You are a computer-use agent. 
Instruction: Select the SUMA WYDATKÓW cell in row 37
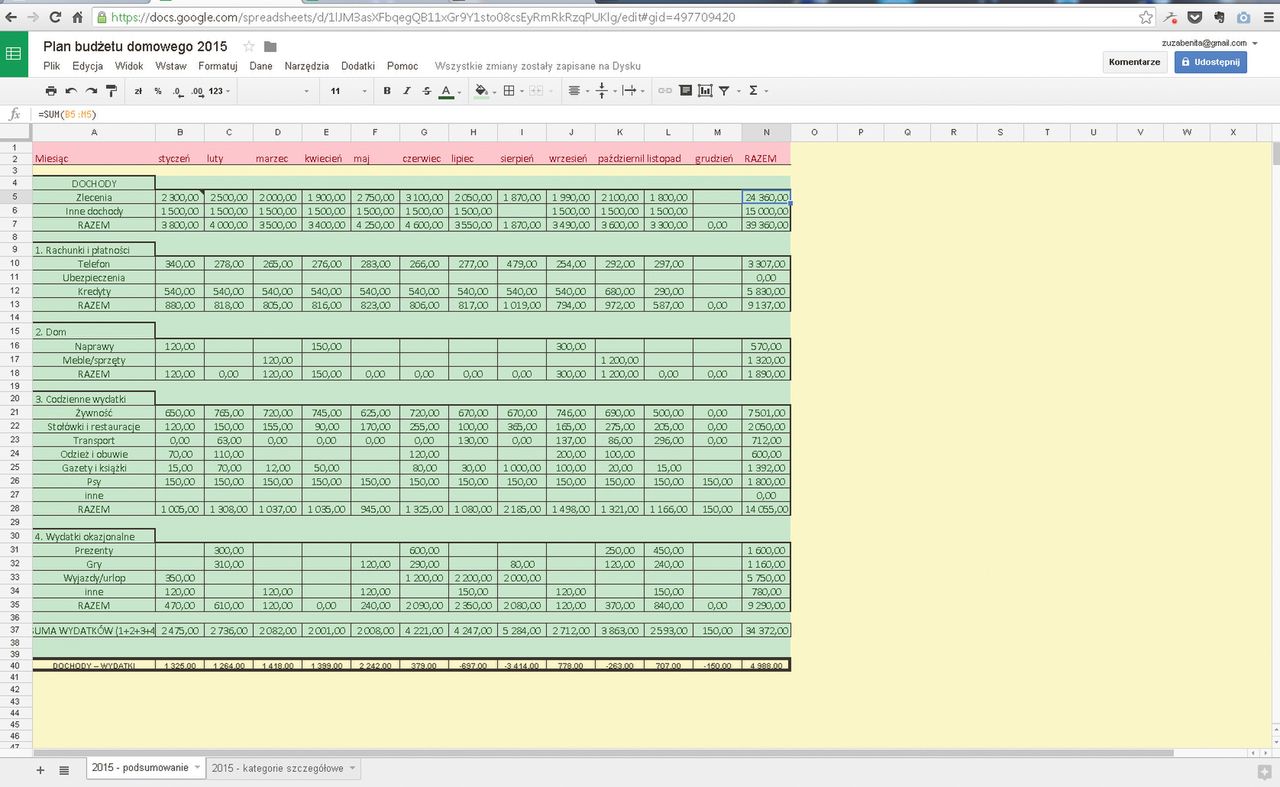click(94, 631)
